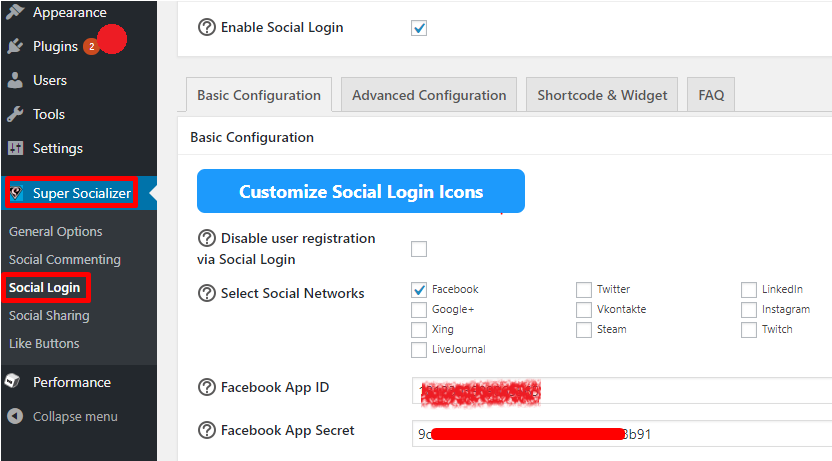Viewport: 832px width, 461px height.
Task: Check Disable user registration checkbox
Action: 419,249
